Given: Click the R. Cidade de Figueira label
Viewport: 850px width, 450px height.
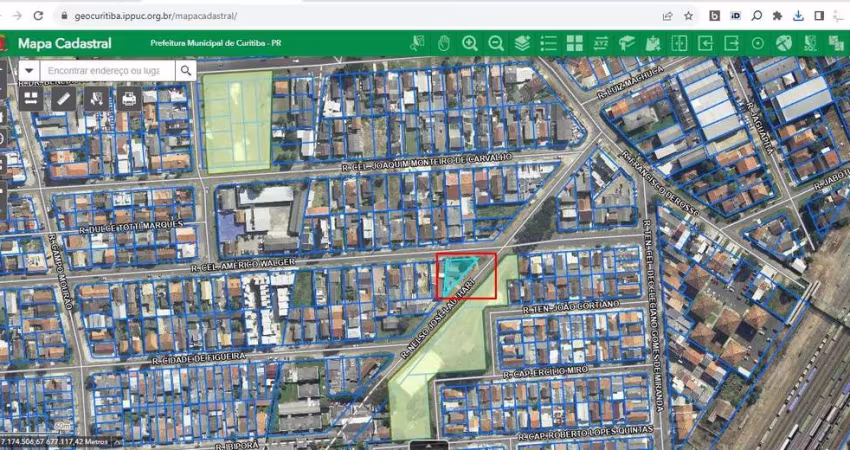Looking at the screenshot, I should tap(198, 357).
